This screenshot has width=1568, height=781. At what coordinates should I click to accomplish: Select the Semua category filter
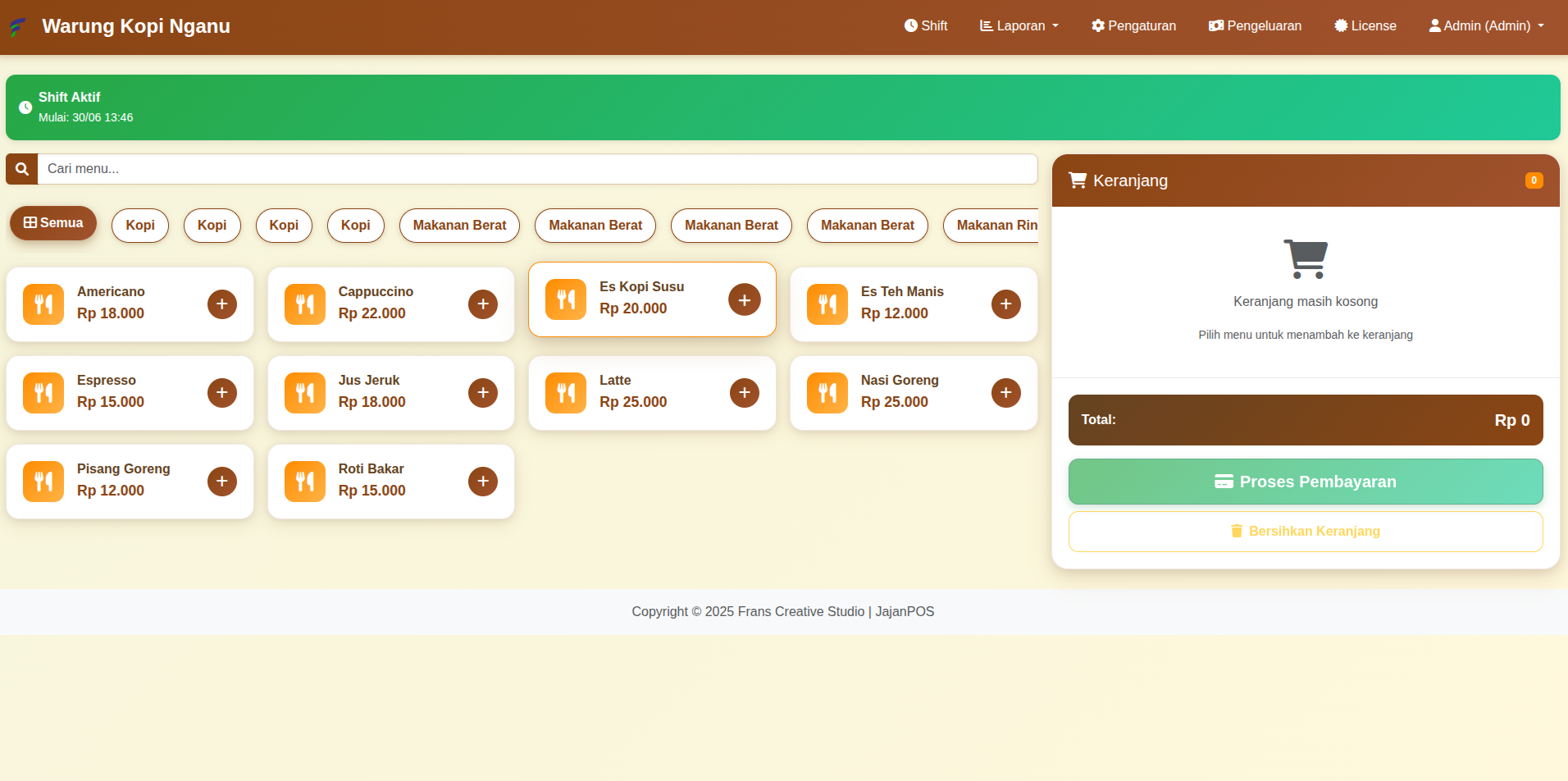[x=53, y=223]
